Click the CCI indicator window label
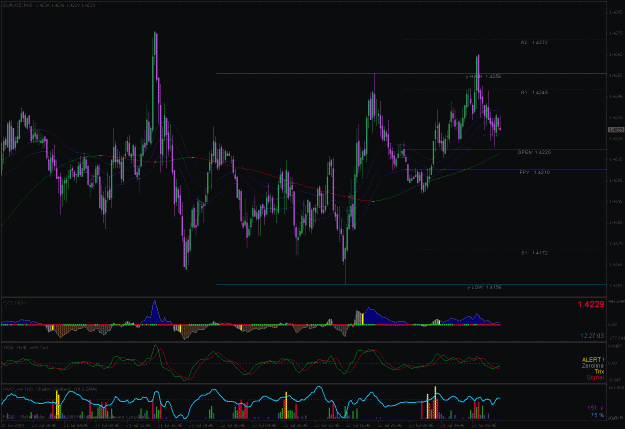 coord(15,303)
